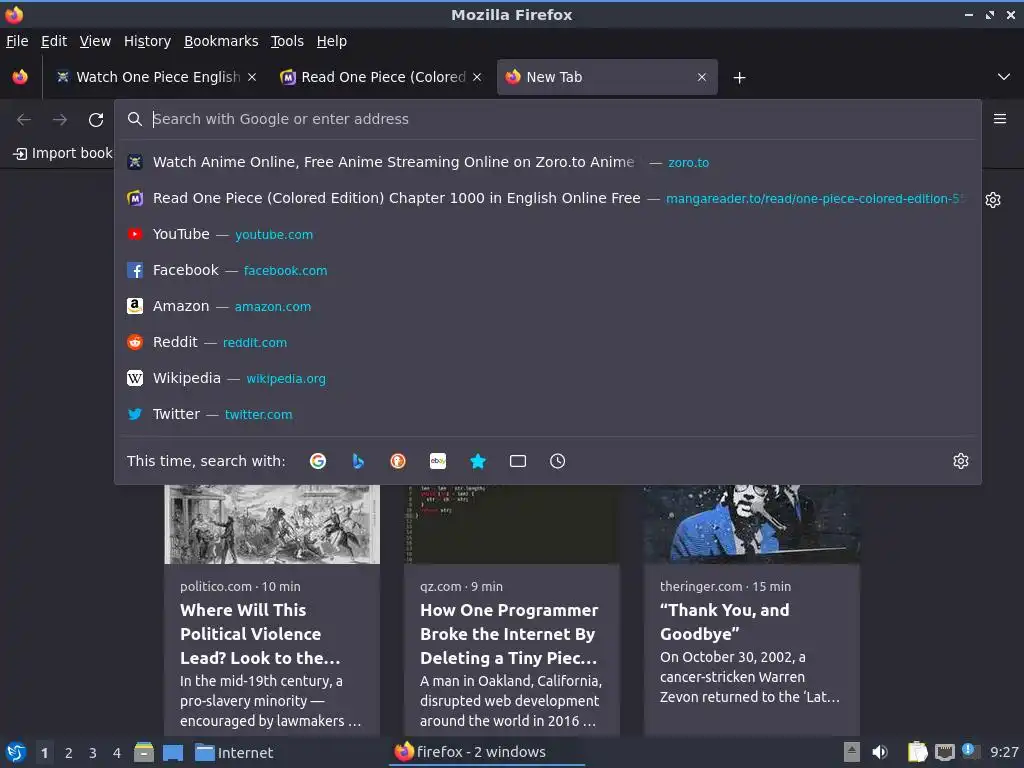The image size is (1024, 768).
Task: Close the New Tab tab
Action: tap(702, 77)
